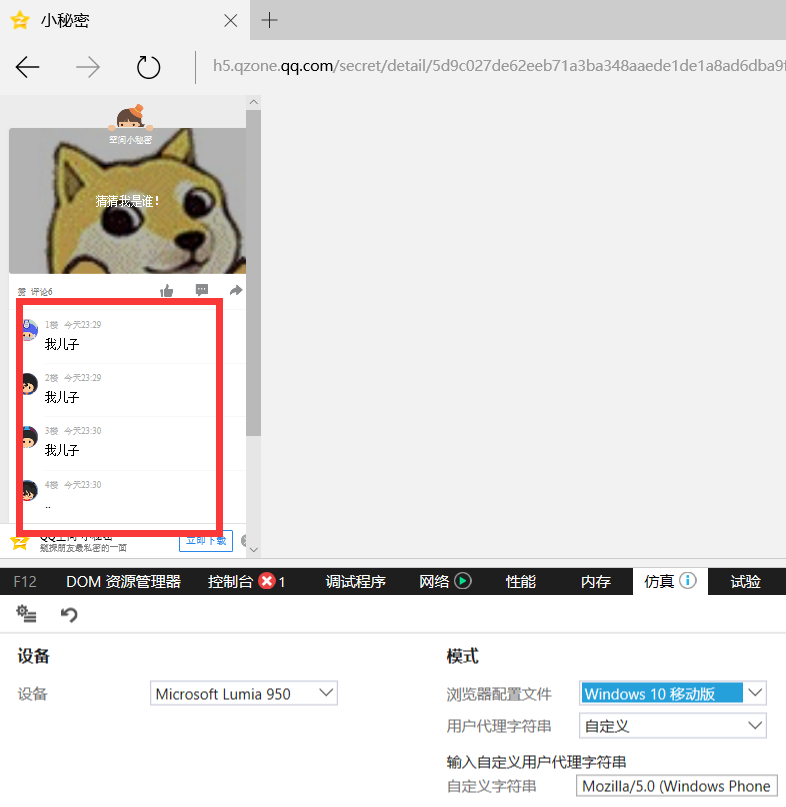Click the 立即下载 download button
The width and height of the screenshot is (786, 807).
pos(206,541)
